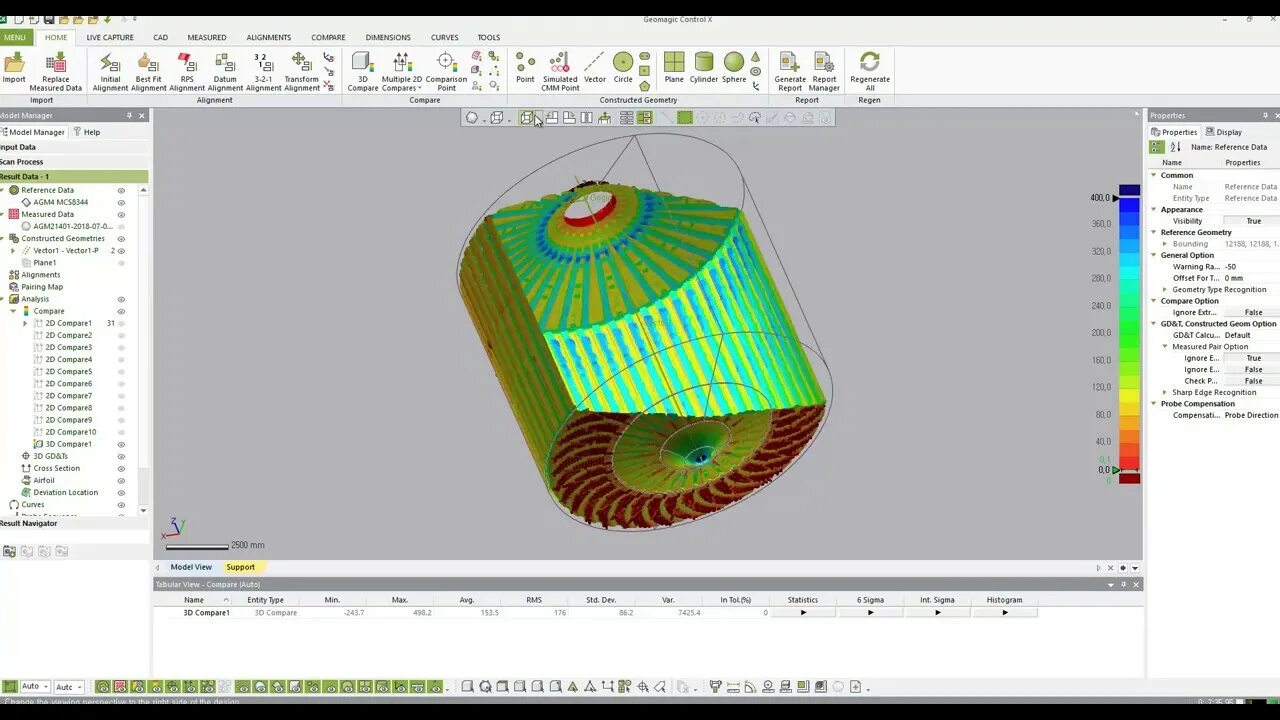Click the Model Manager vertical scrollbar
Screen dimensions: 1280x720
[143, 350]
